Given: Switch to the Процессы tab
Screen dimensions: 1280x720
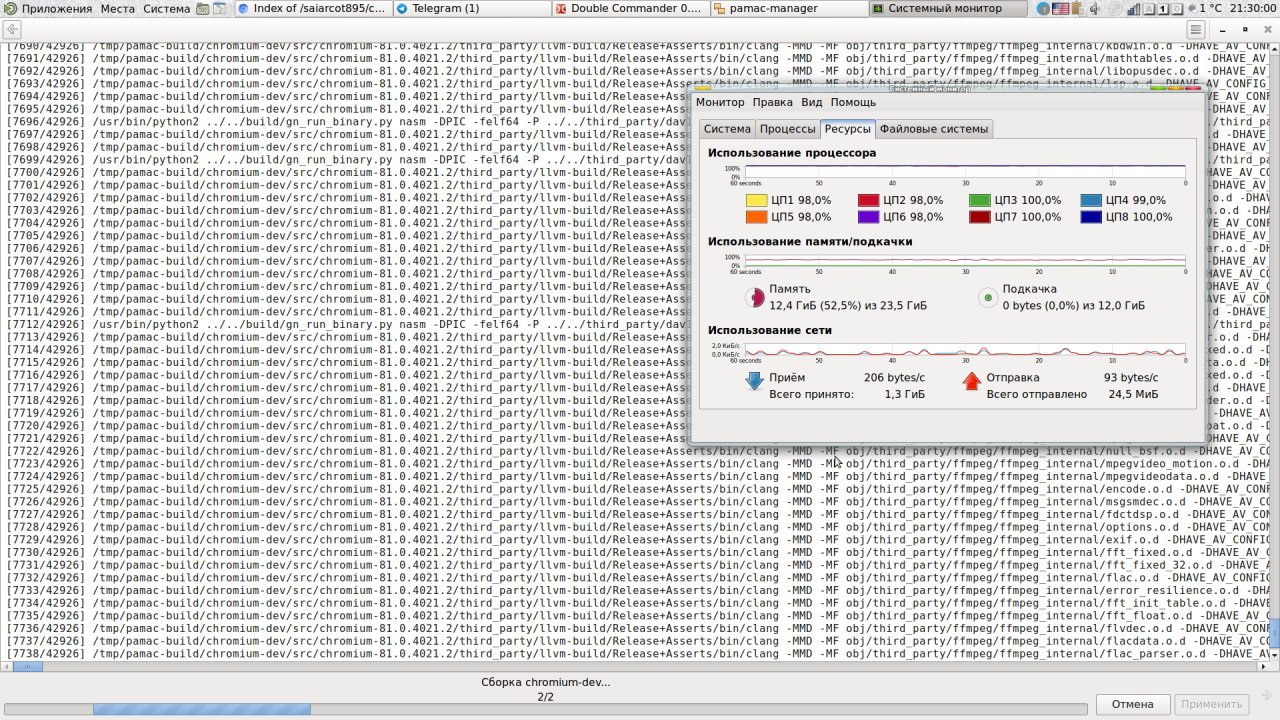Looking at the screenshot, I should pos(787,129).
